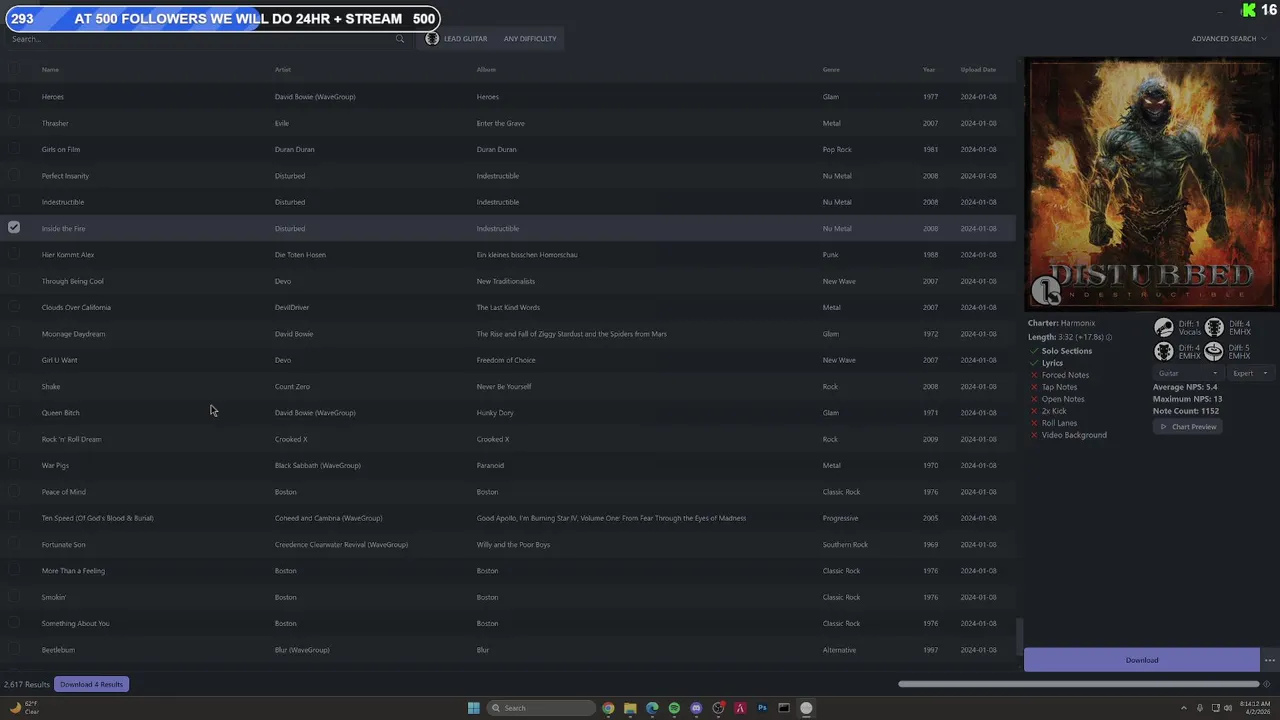
Task: Open Microsoft Edge from the taskbar
Action: coord(652,708)
